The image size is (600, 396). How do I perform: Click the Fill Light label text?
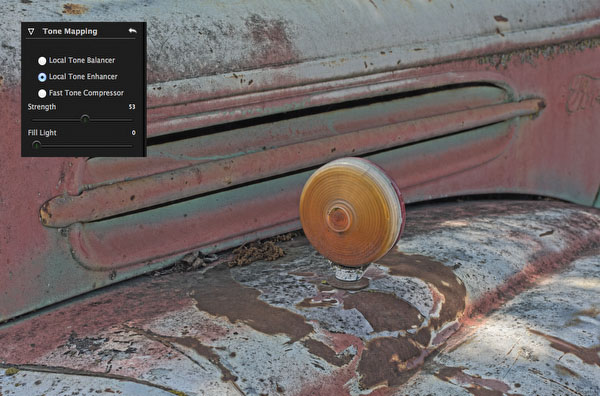(x=42, y=133)
